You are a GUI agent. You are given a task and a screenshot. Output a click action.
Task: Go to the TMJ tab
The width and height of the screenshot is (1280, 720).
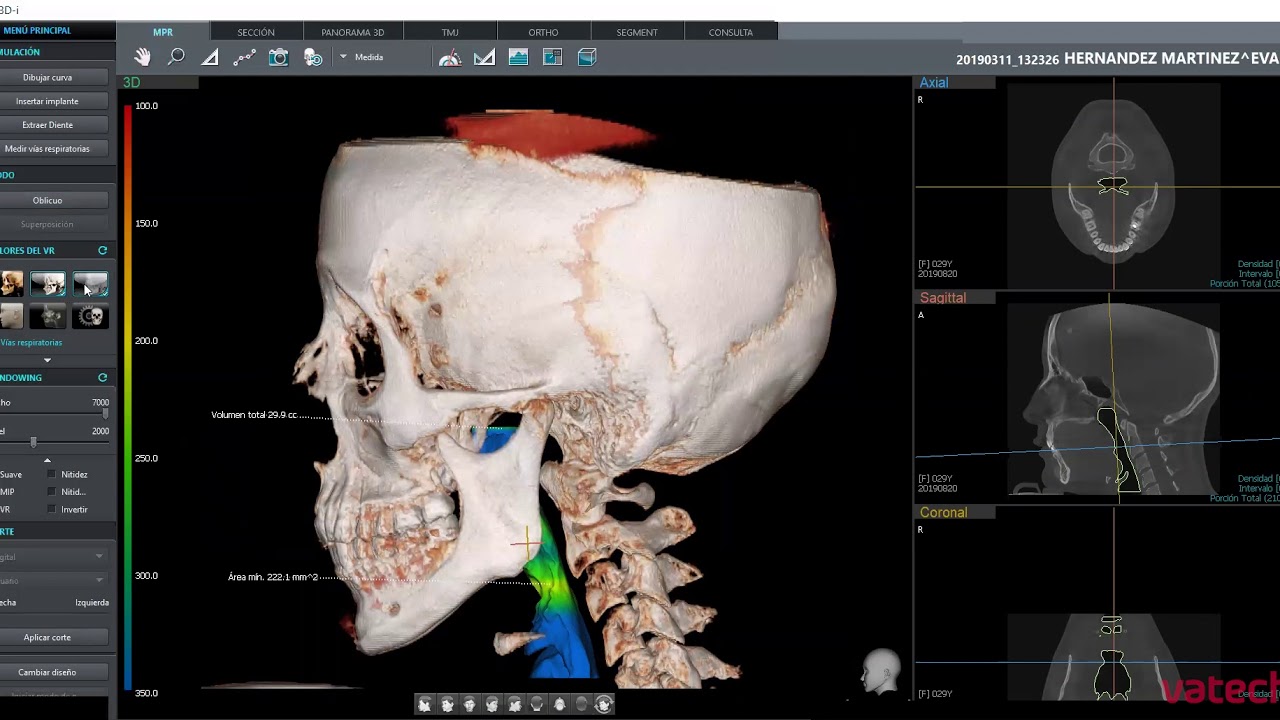click(x=450, y=32)
